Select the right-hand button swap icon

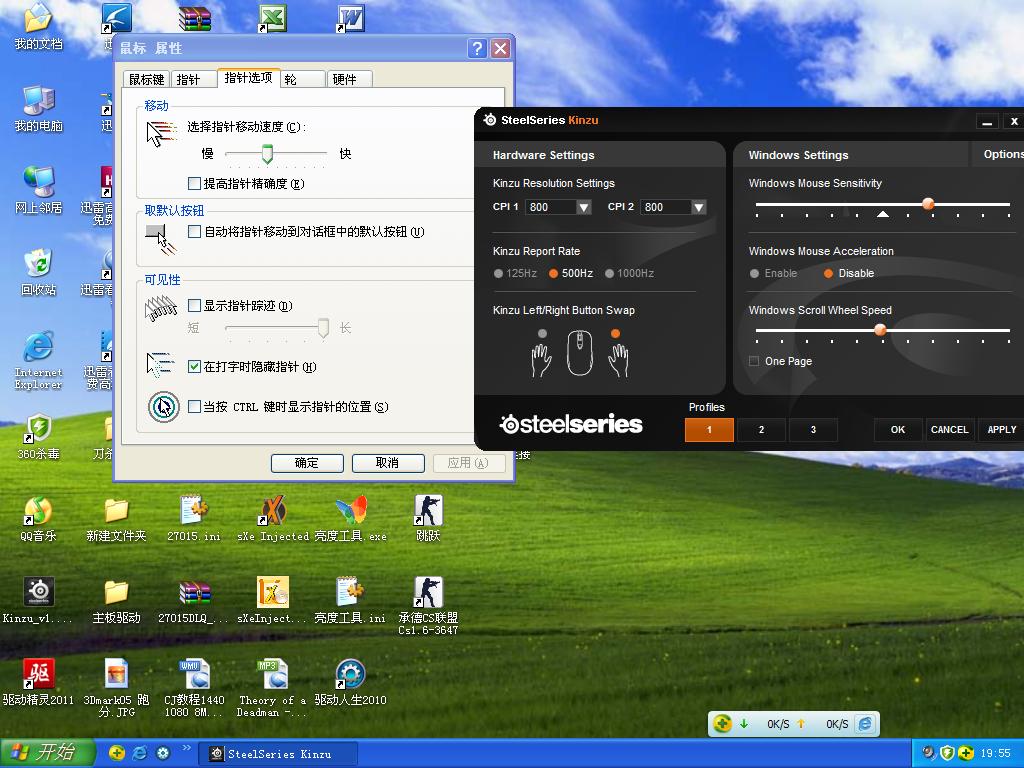618,354
